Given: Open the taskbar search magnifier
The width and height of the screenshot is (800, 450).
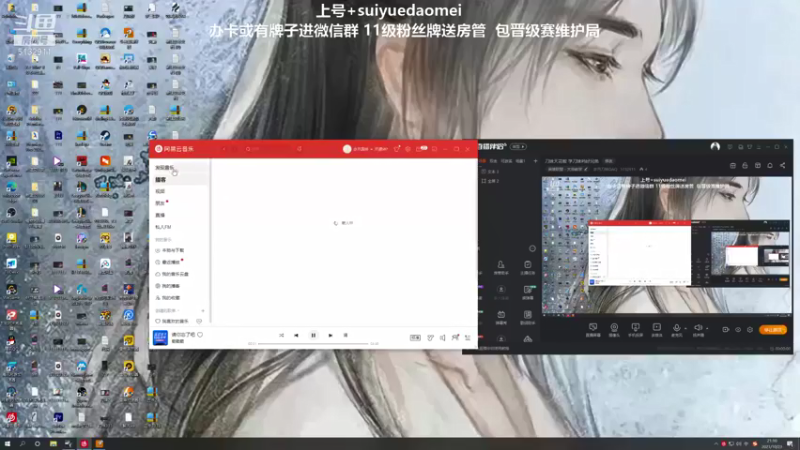Looking at the screenshot, I should [22, 444].
